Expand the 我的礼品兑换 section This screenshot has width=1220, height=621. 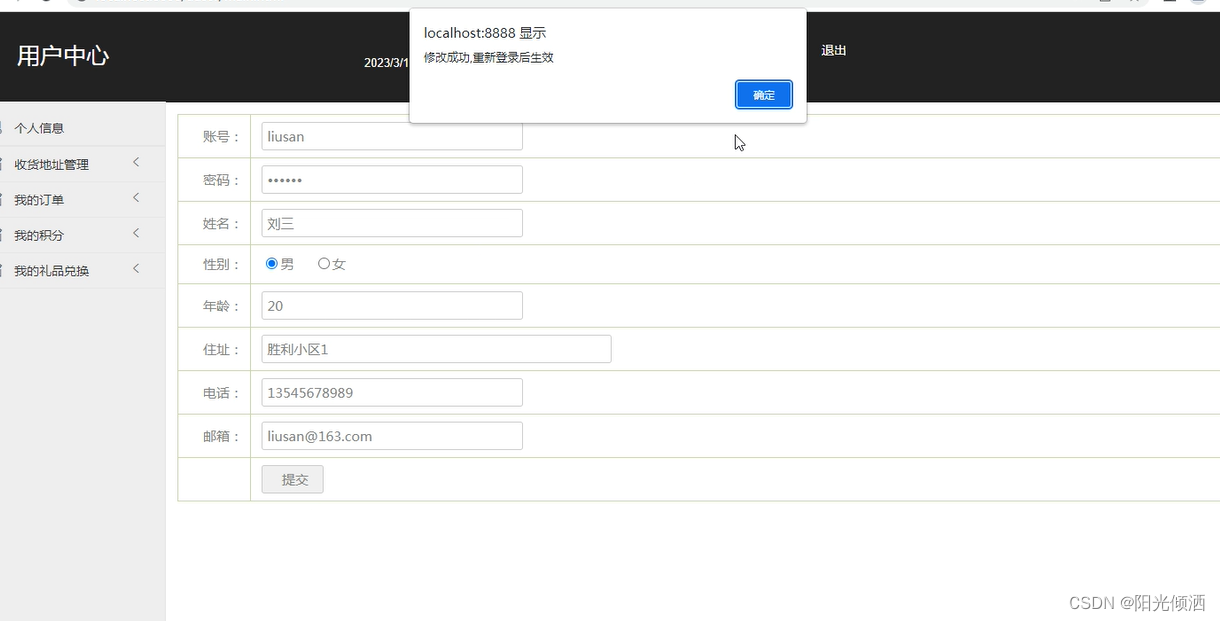pyautogui.click(x=136, y=269)
